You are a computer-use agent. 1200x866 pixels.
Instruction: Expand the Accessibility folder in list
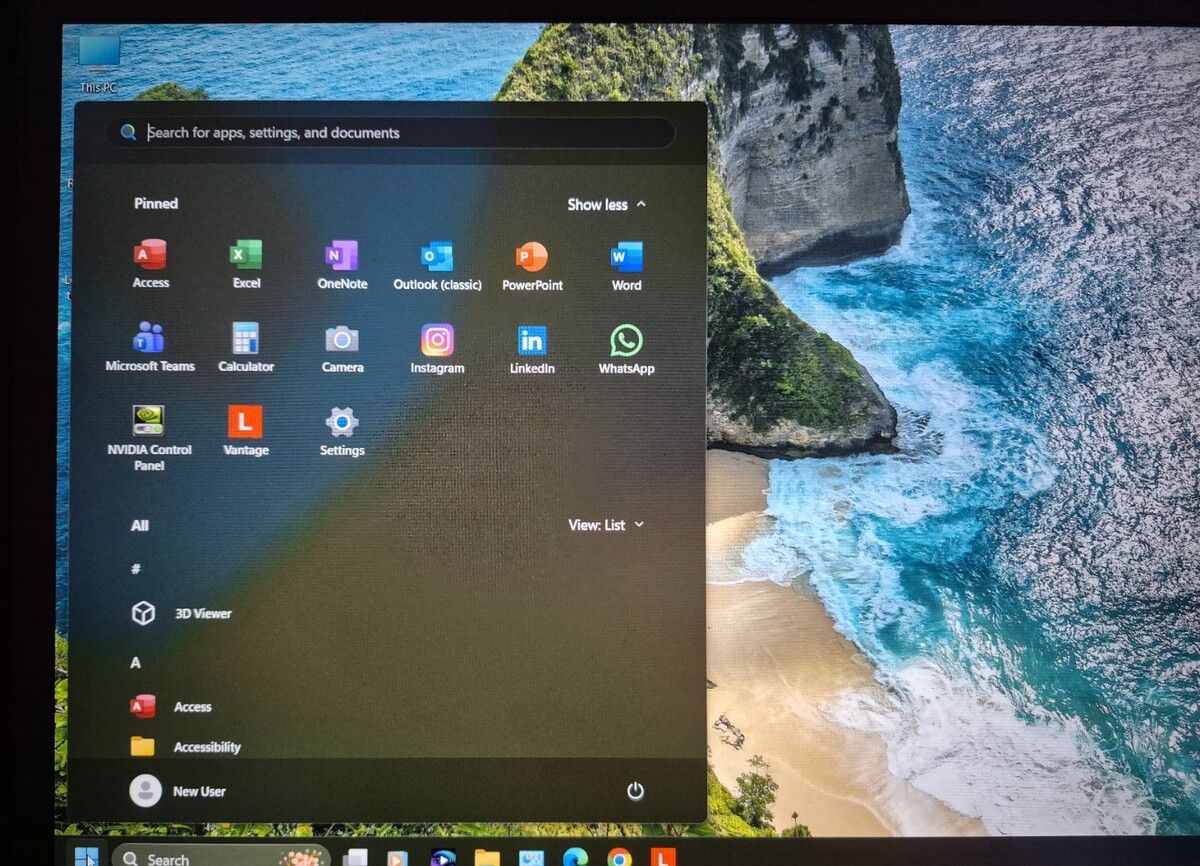click(x=206, y=747)
